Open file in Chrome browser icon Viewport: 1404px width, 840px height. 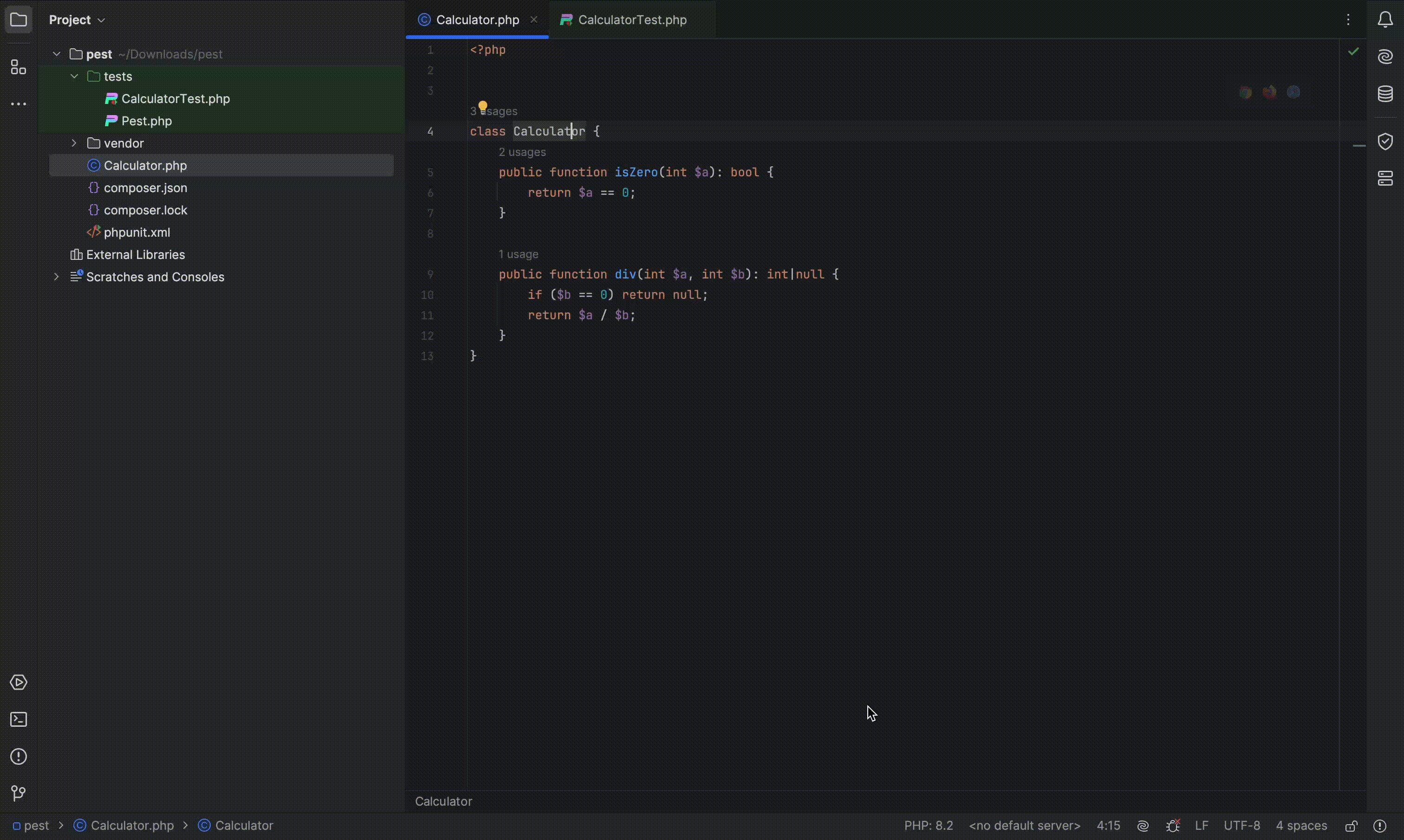click(x=1246, y=93)
